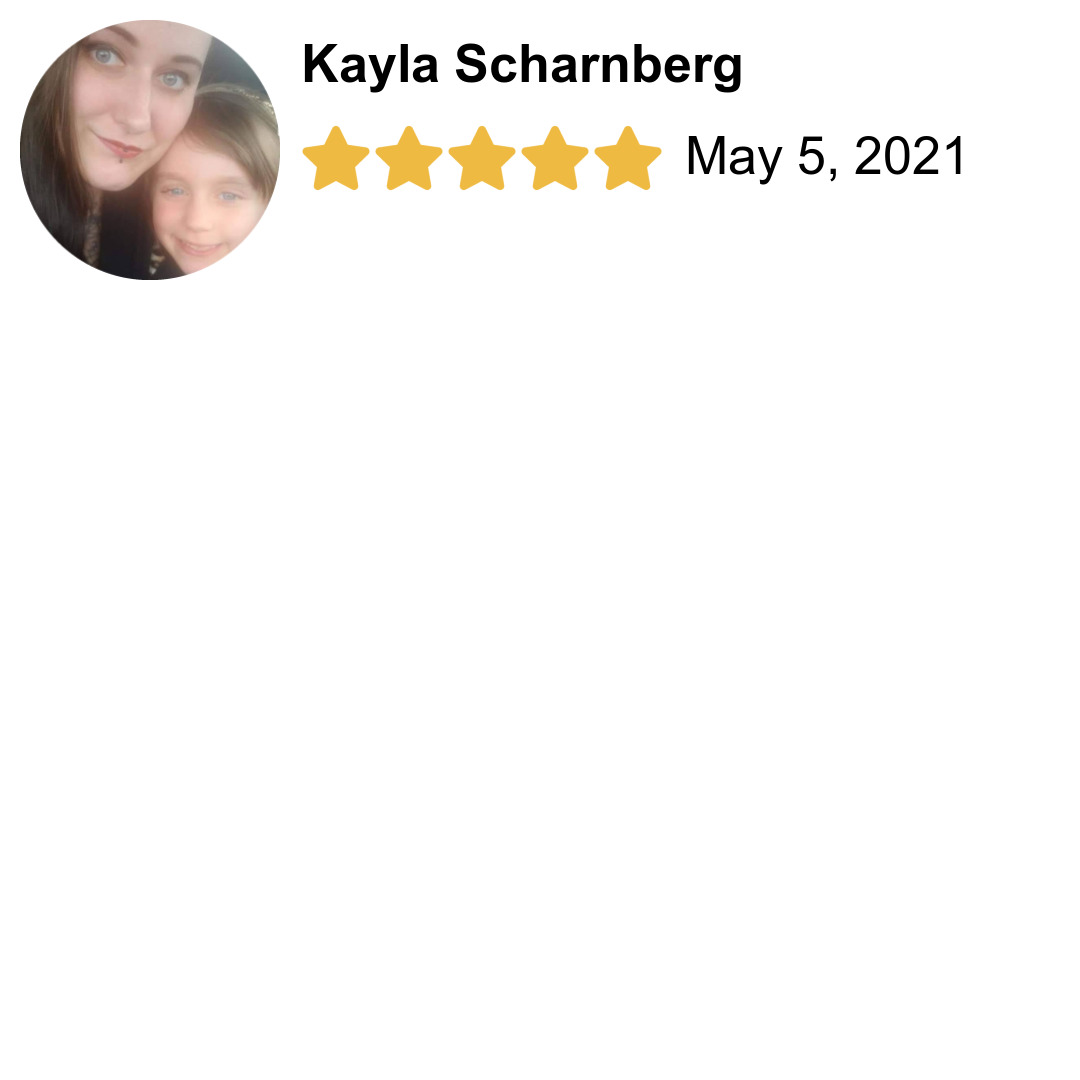The image size is (1080, 1080).
Task: Click the surname "Scharnberg" in the heading
Action: [599, 65]
